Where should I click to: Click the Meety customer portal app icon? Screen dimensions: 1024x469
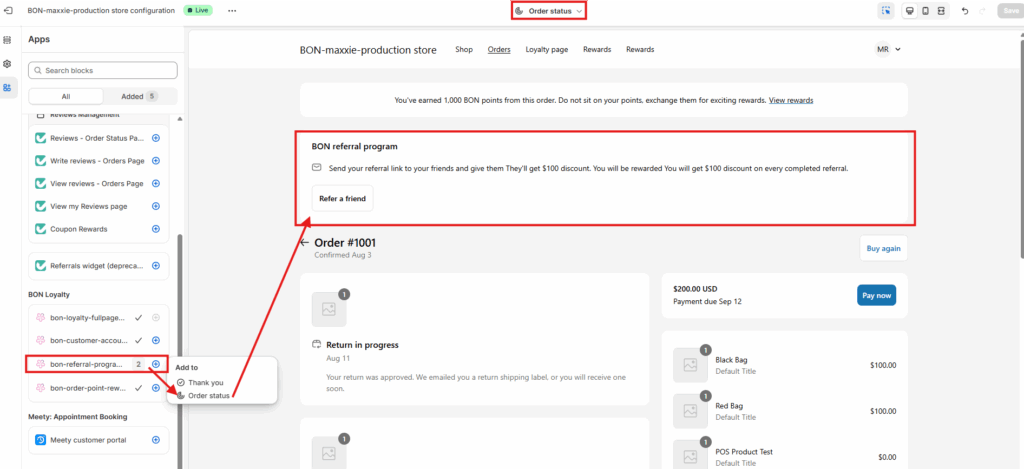click(40, 440)
